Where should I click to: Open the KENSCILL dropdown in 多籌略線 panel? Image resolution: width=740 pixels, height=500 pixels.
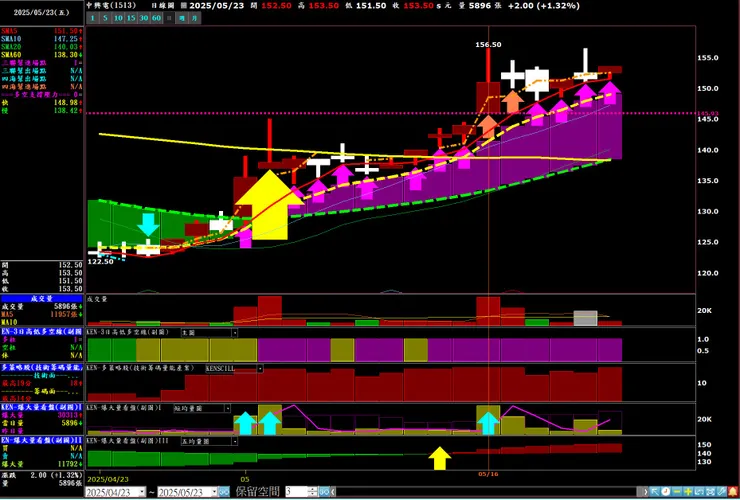tap(260, 369)
